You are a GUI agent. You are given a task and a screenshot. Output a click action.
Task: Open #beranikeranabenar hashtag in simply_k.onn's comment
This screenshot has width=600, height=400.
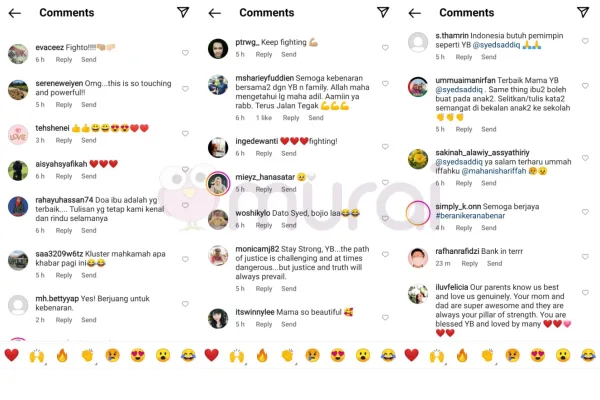[470, 216]
